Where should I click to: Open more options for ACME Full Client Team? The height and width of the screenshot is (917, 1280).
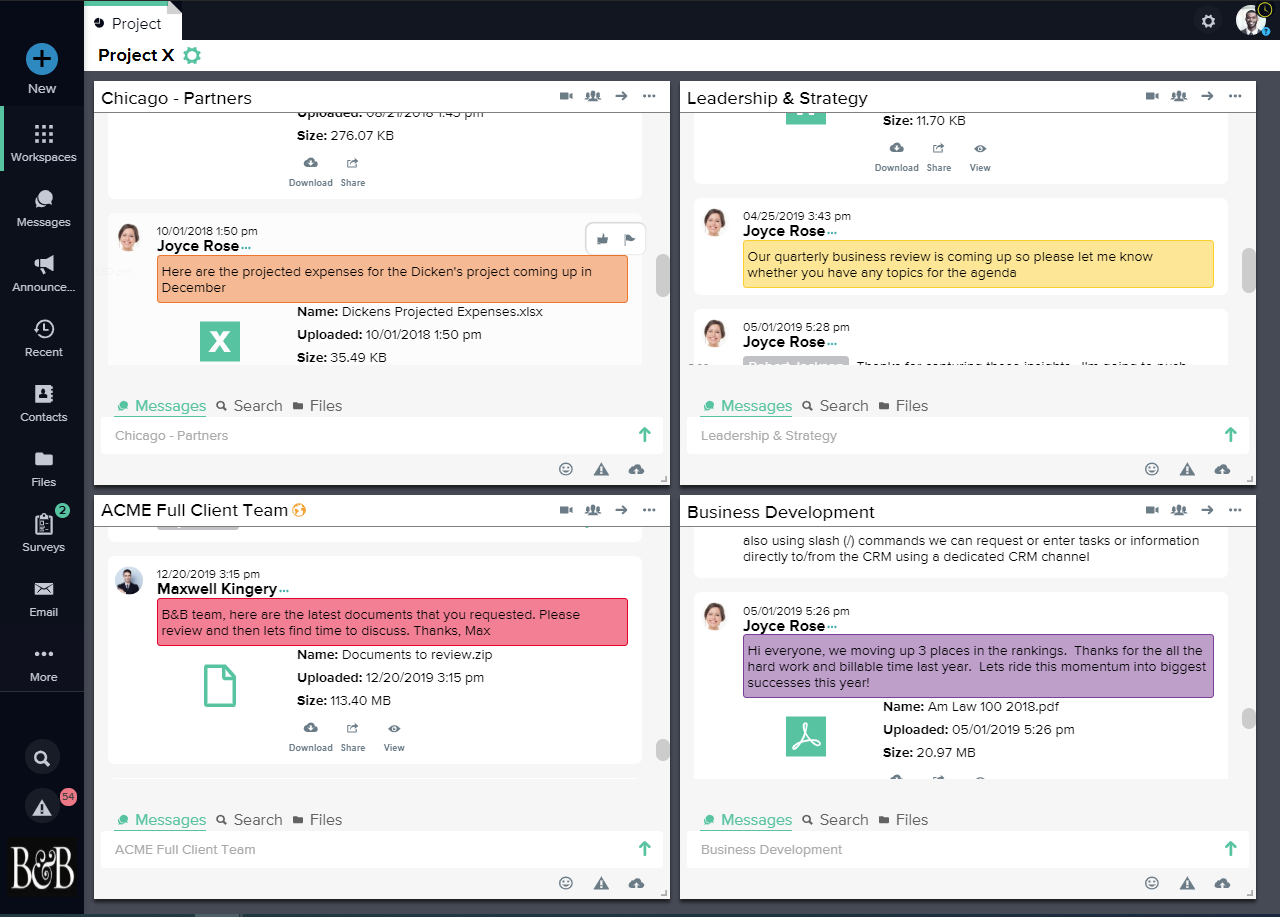click(649, 510)
